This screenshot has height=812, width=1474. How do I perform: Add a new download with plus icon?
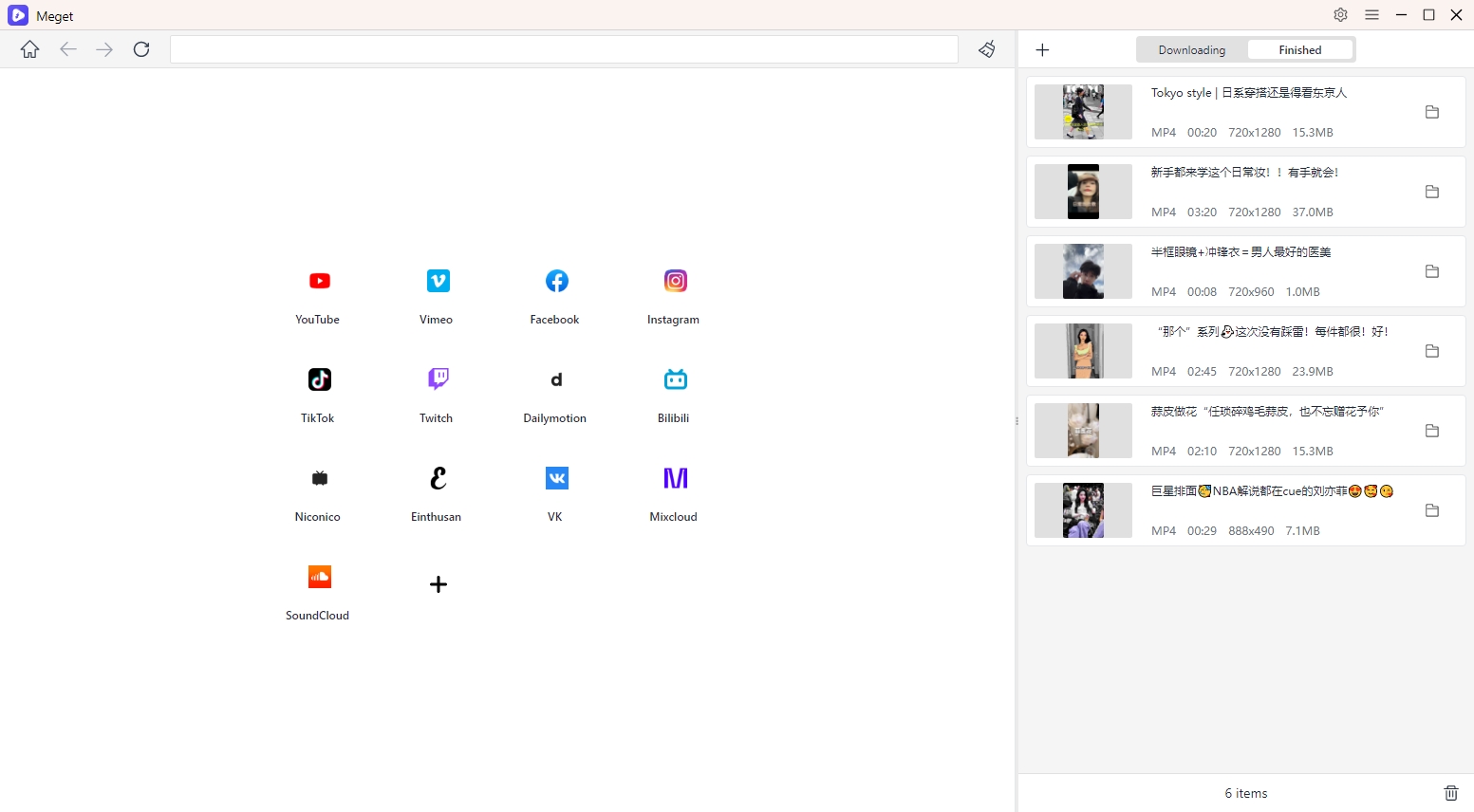point(1042,50)
